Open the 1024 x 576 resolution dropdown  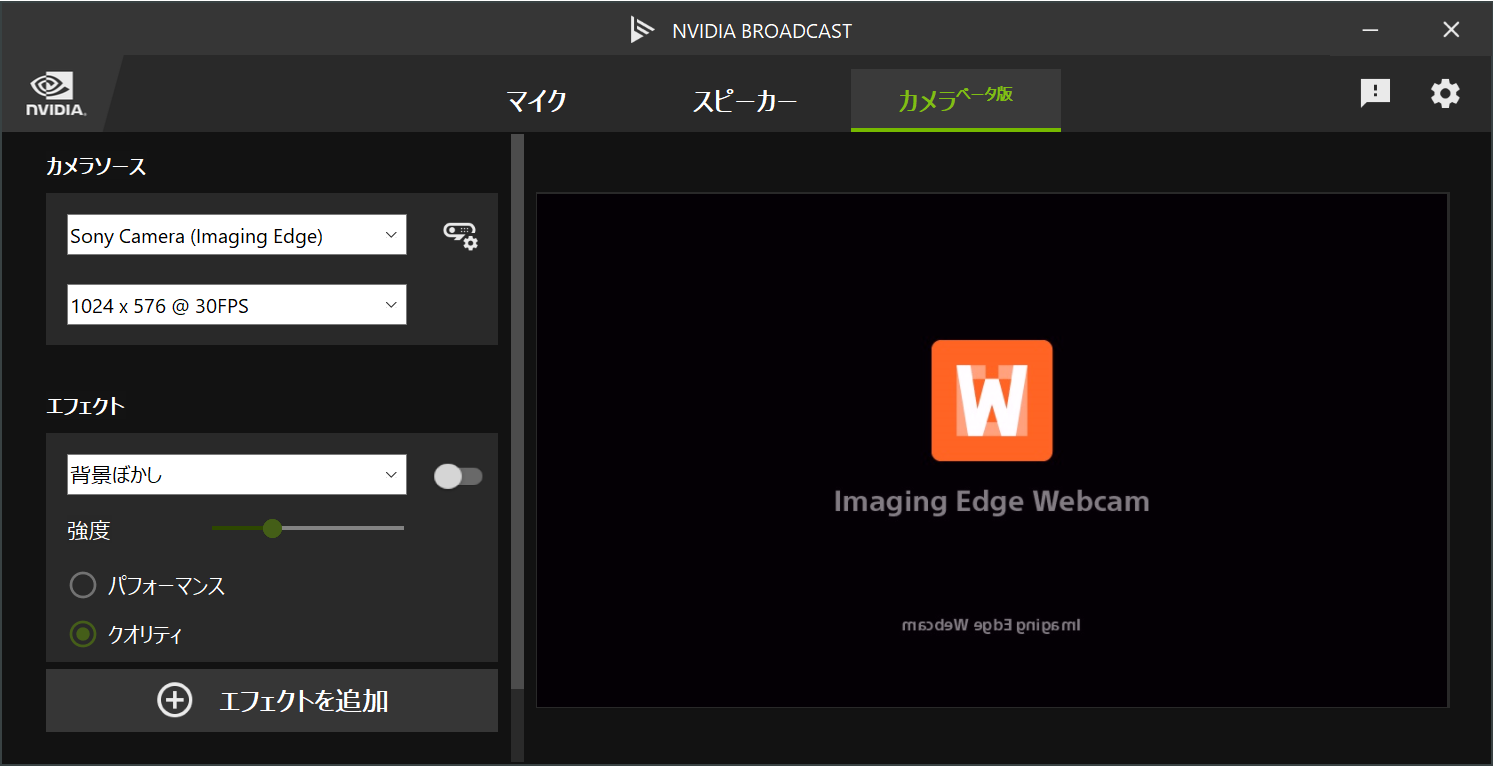tap(237, 304)
